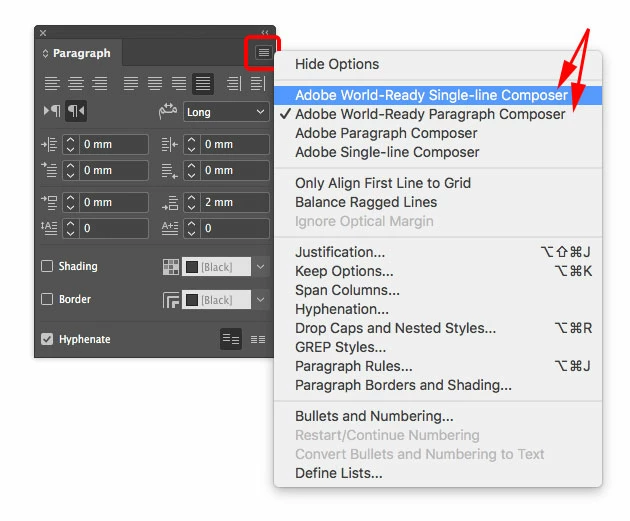This screenshot has height=521, width=630.
Task: Choose Adobe Paragraph Composer
Action: point(438,133)
